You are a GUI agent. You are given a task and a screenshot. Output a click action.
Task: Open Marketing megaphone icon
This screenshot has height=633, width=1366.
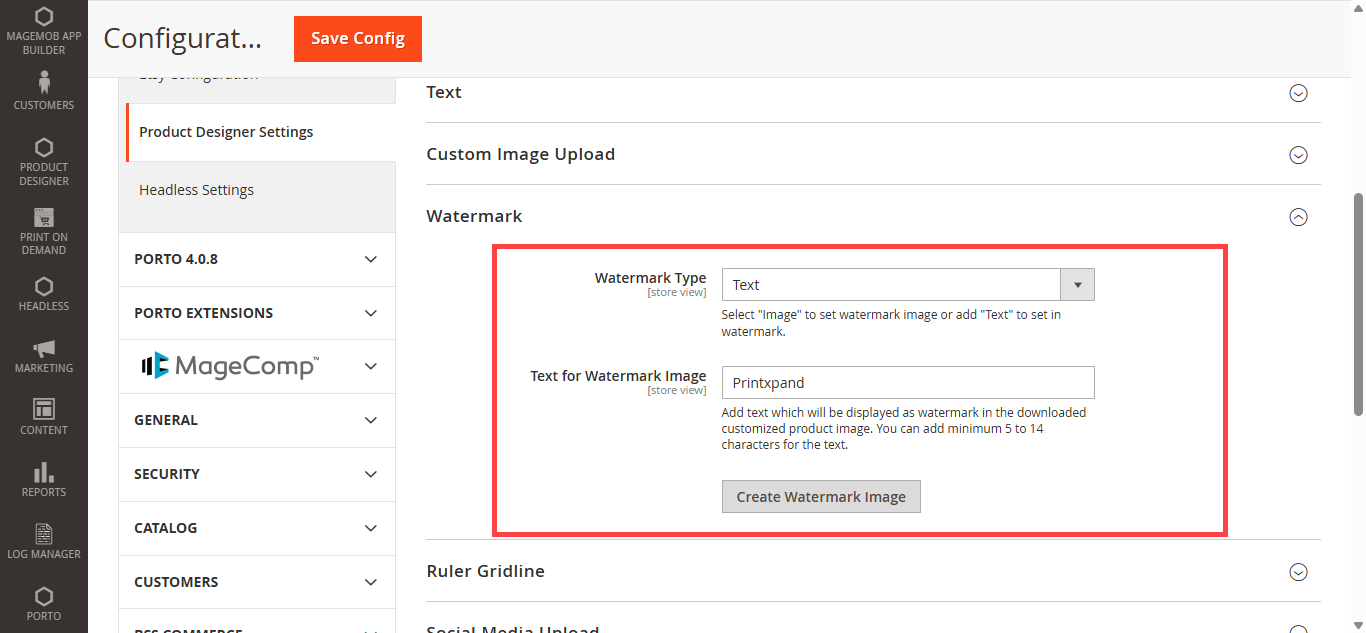pos(43,349)
